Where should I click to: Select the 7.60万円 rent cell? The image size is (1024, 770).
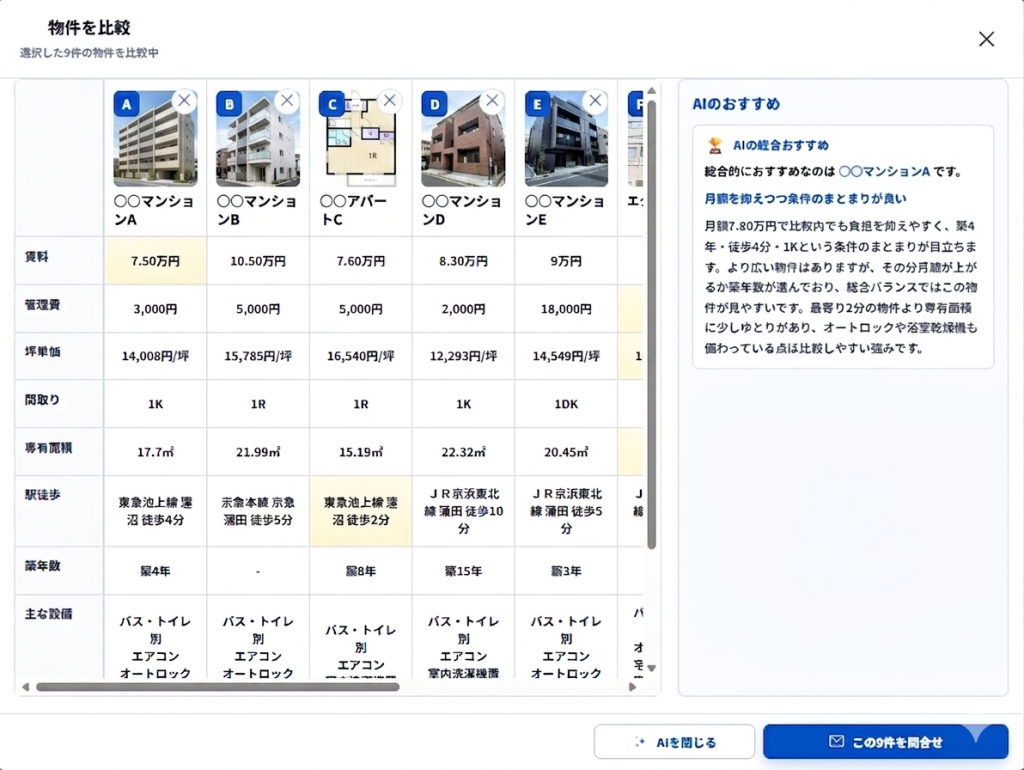[x=360, y=261]
